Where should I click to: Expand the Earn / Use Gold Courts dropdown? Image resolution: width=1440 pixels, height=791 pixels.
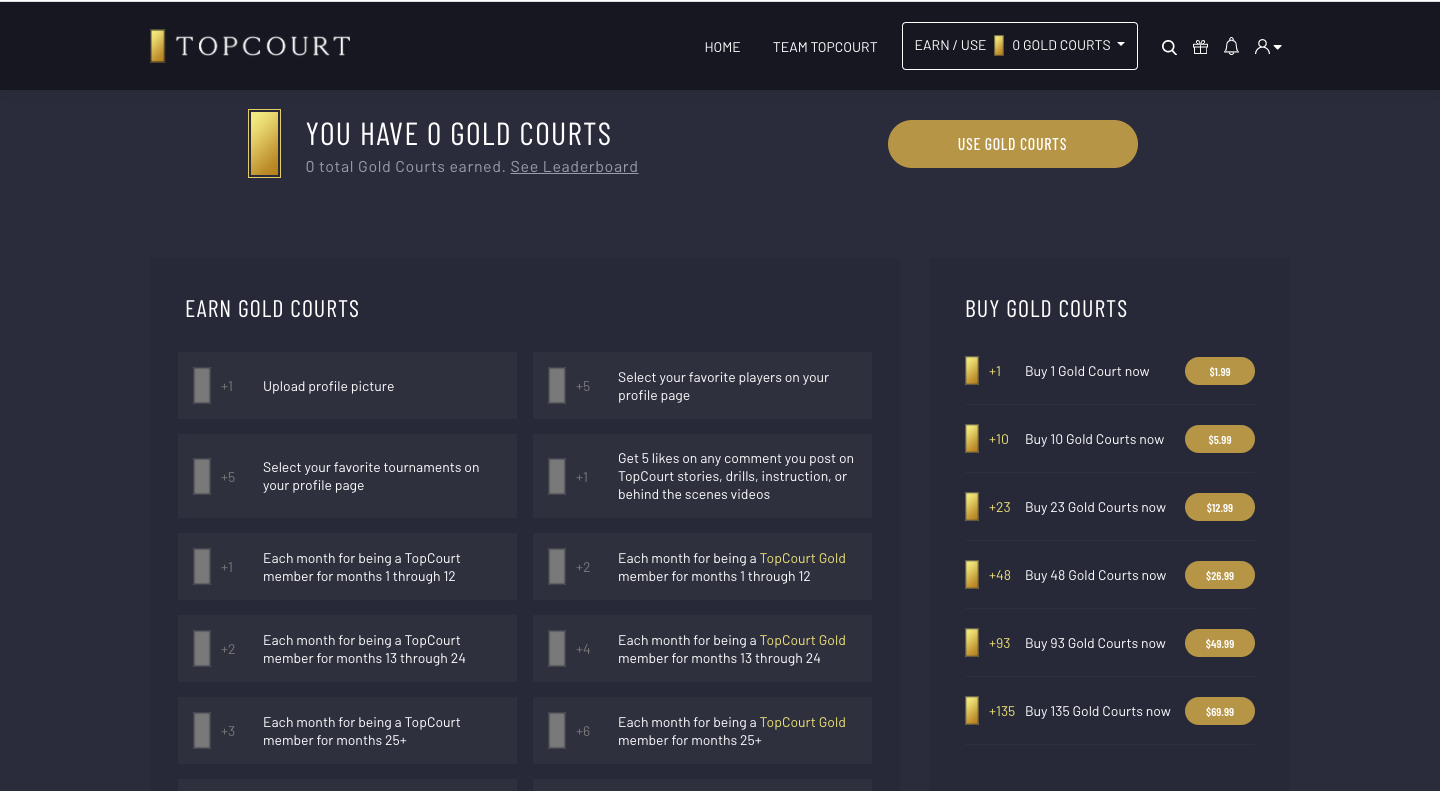click(1019, 46)
